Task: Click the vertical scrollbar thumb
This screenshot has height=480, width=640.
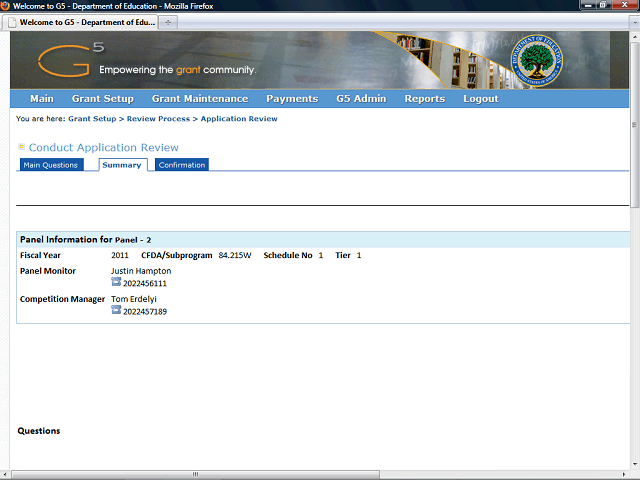Action: pos(634,125)
